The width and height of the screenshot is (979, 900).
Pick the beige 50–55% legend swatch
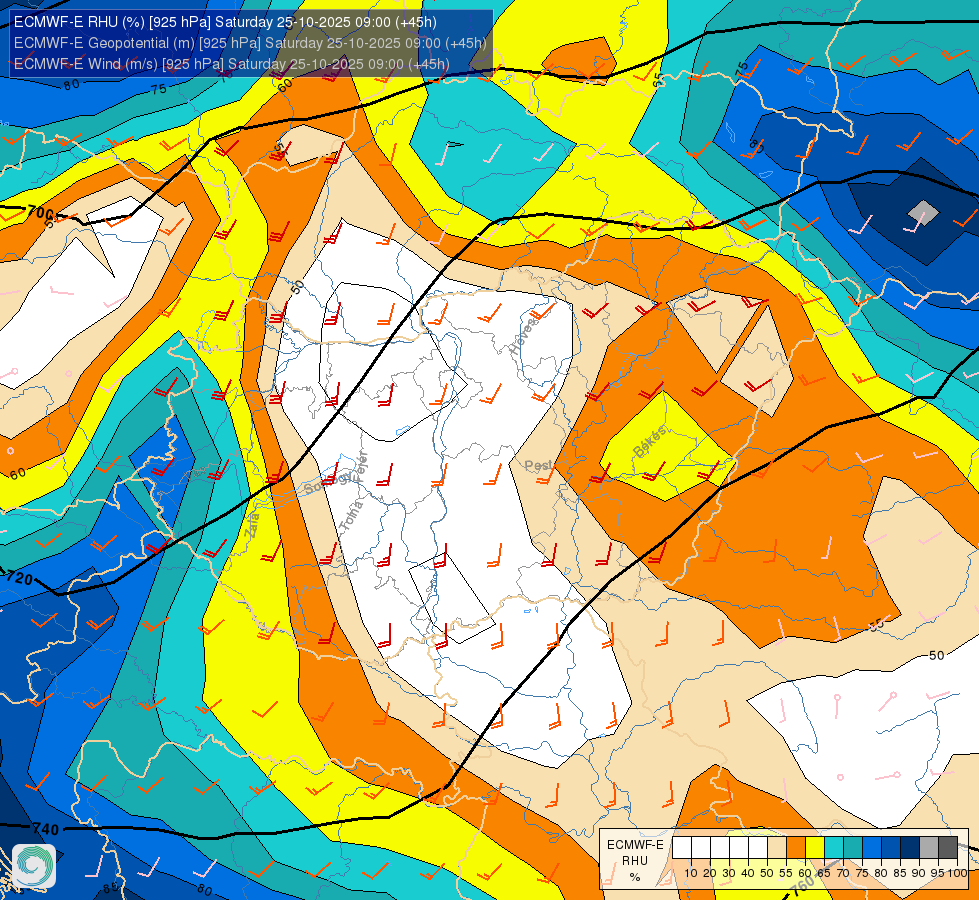tap(777, 848)
